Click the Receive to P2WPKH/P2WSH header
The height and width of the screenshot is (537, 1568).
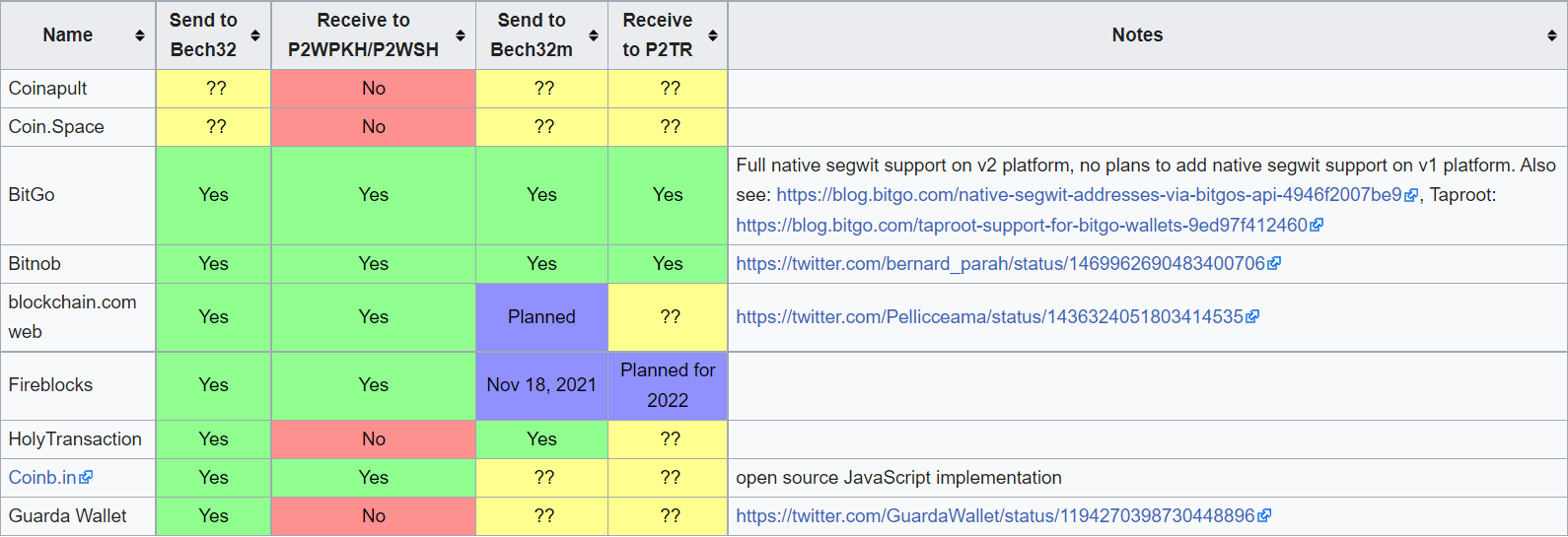click(374, 35)
